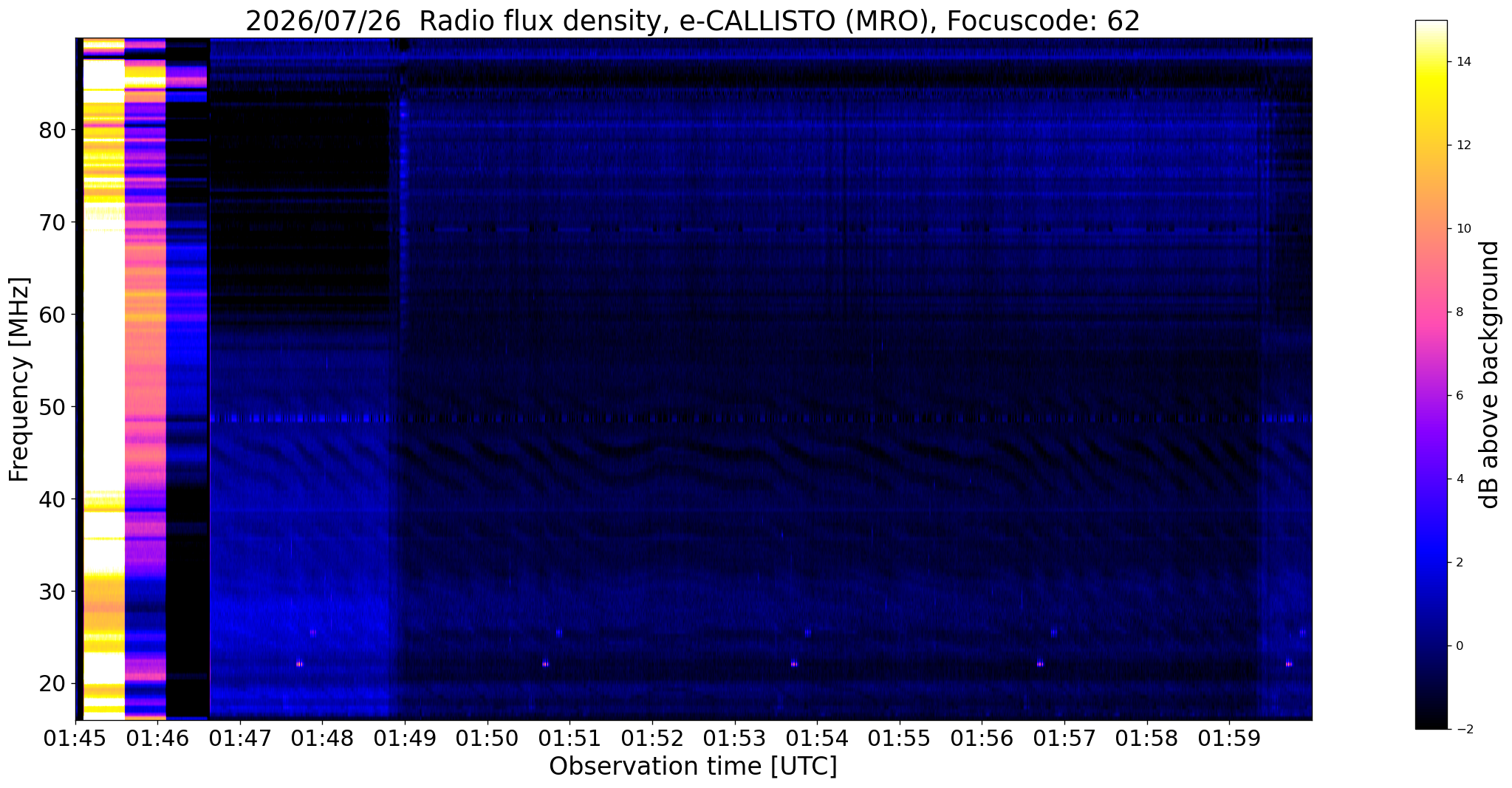Click the 'Frequency [MHz]' y-axis label
1512x788 pixels.
pos(20,379)
